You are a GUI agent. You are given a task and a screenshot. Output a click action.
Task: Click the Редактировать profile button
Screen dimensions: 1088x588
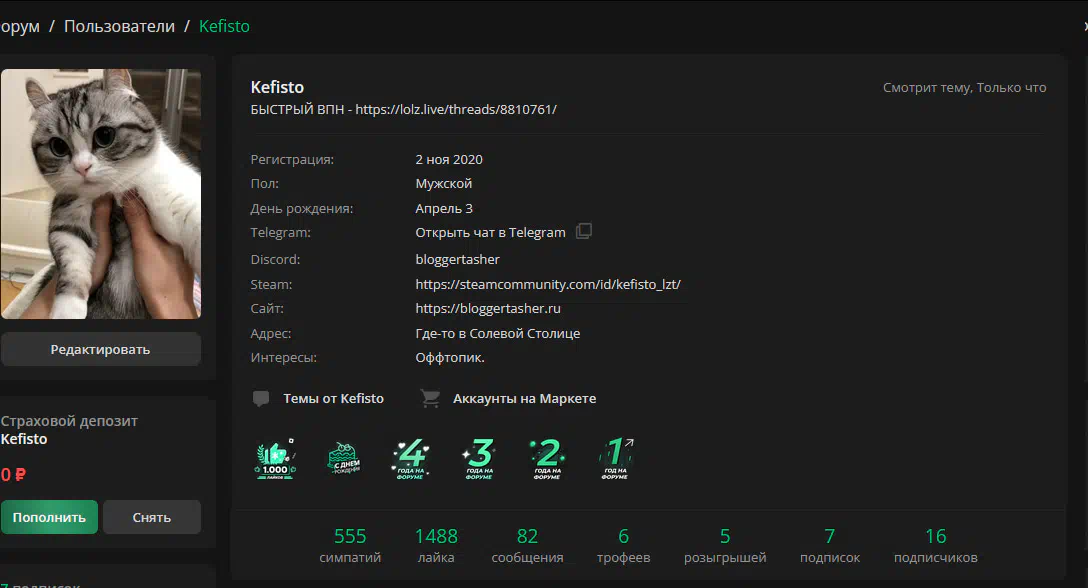(101, 349)
